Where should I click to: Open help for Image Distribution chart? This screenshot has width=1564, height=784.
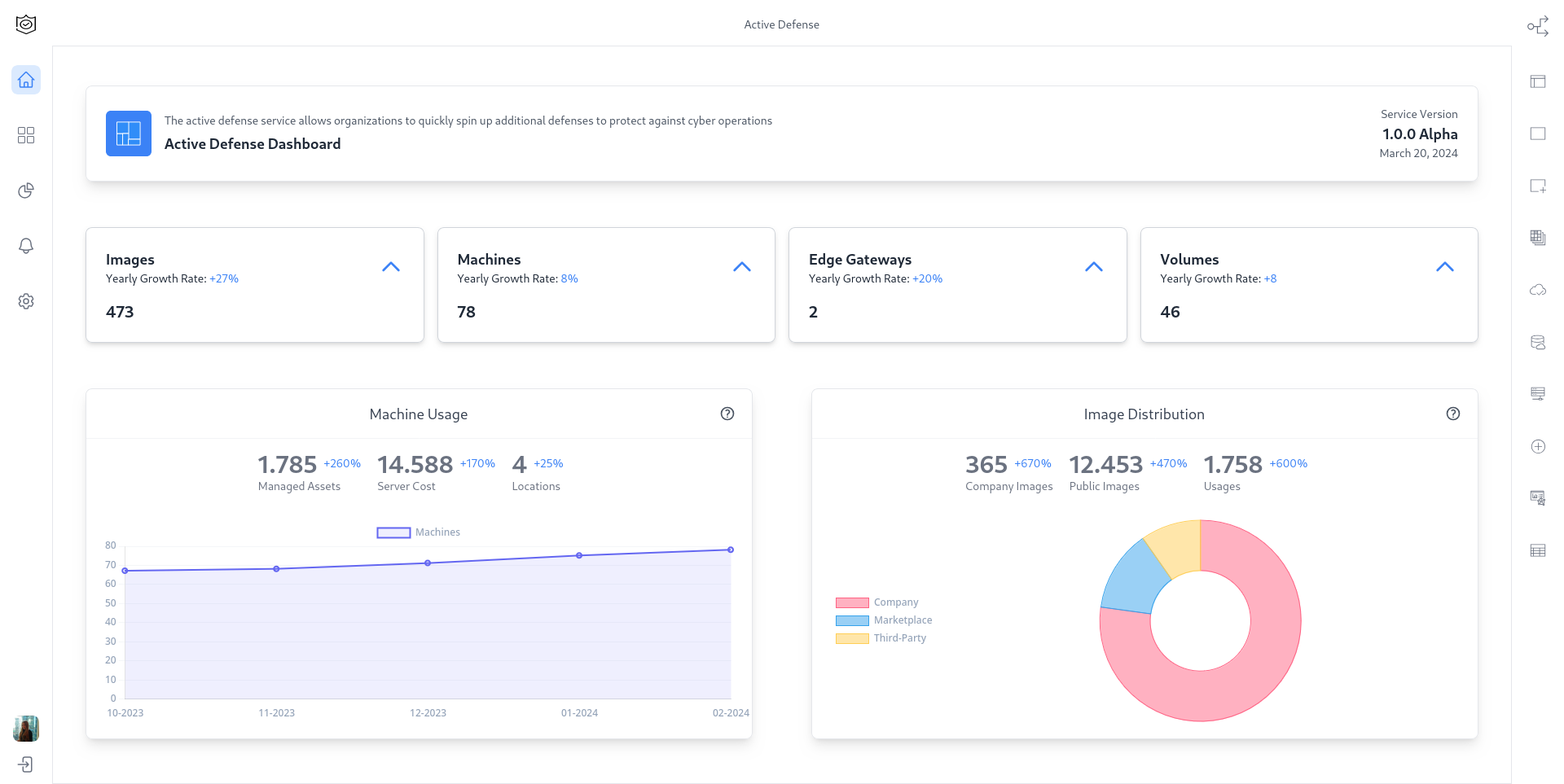(x=1453, y=414)
